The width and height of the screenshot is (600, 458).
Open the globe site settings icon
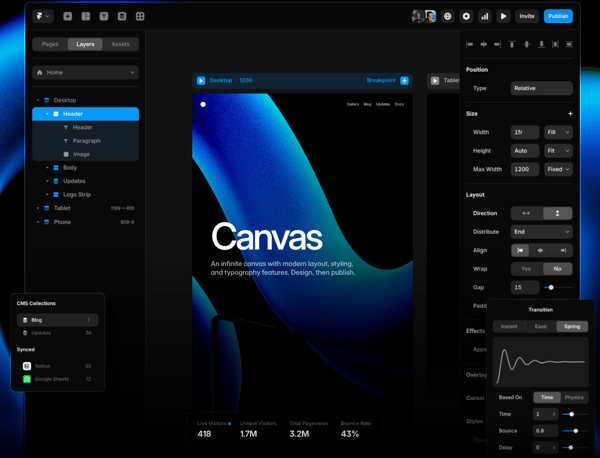point(447,16)
